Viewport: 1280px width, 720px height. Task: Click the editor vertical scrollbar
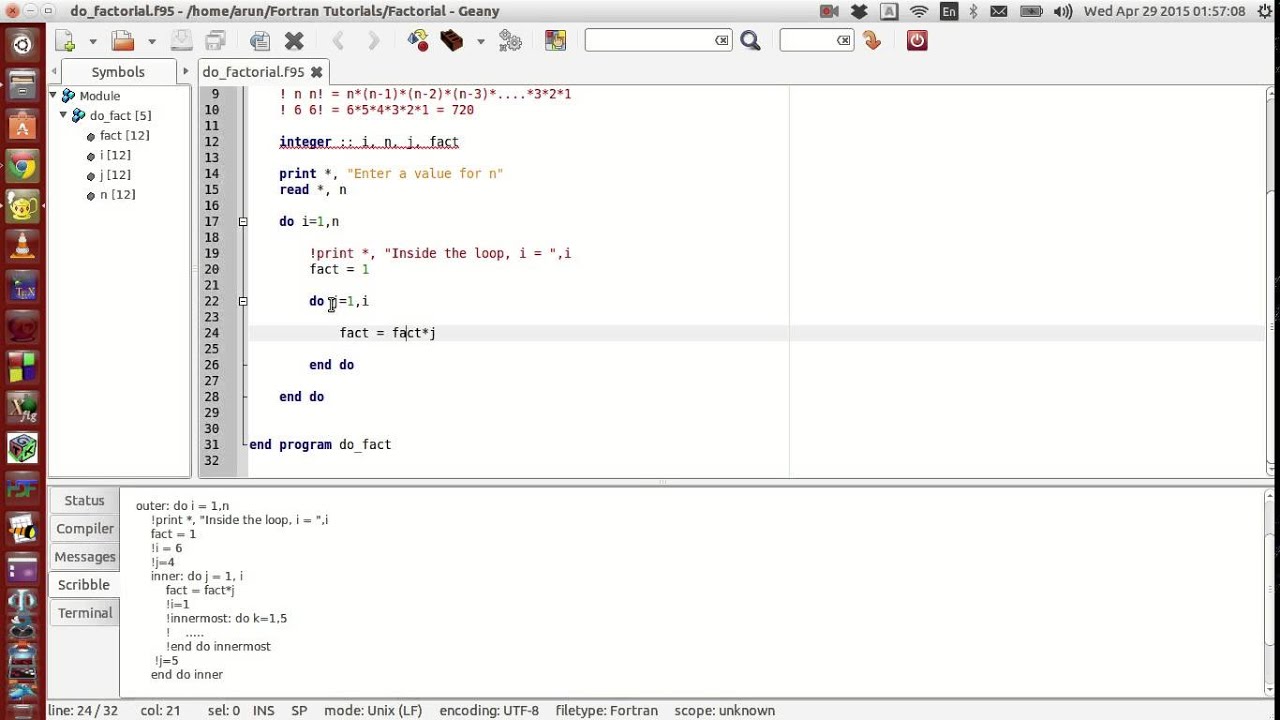1273,280
